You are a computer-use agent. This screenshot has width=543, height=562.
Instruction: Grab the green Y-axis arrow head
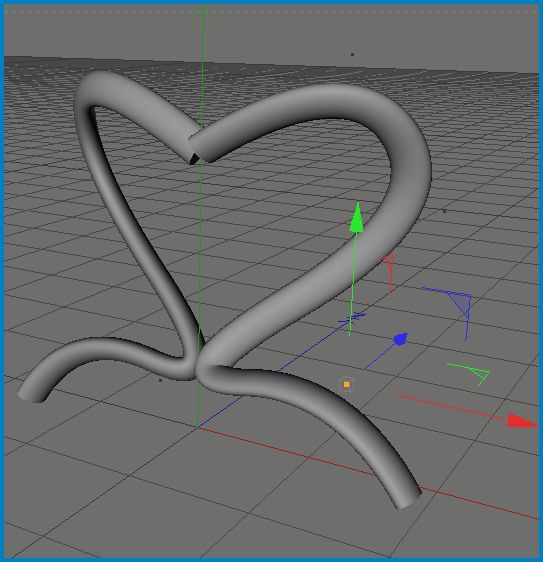(x=357, y=218)
